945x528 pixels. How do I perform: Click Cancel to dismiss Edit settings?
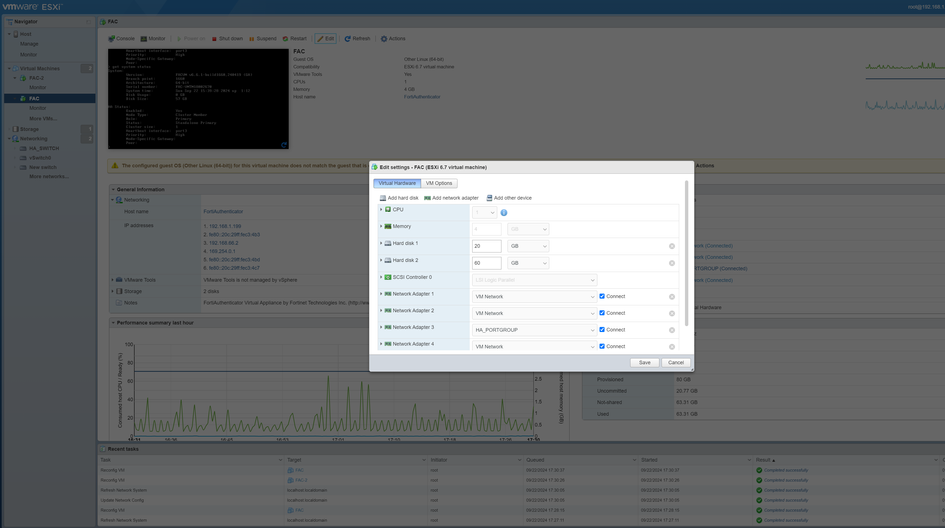tap(676, 362)
